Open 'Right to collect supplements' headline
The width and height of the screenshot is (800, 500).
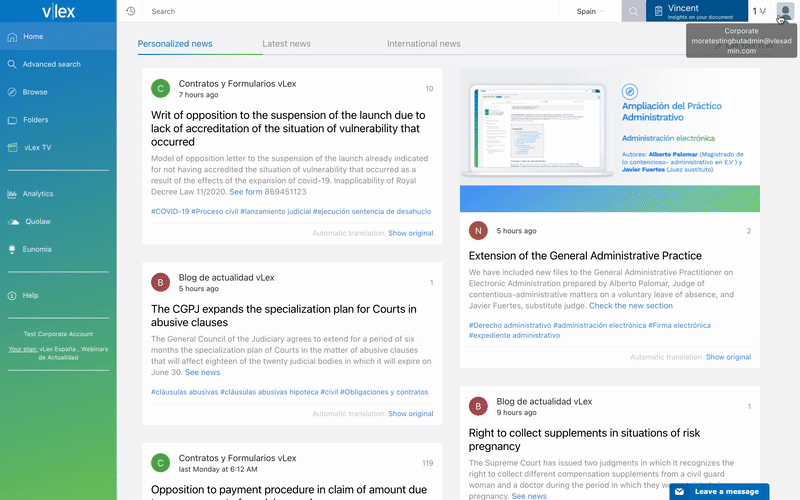coord(584,439)
